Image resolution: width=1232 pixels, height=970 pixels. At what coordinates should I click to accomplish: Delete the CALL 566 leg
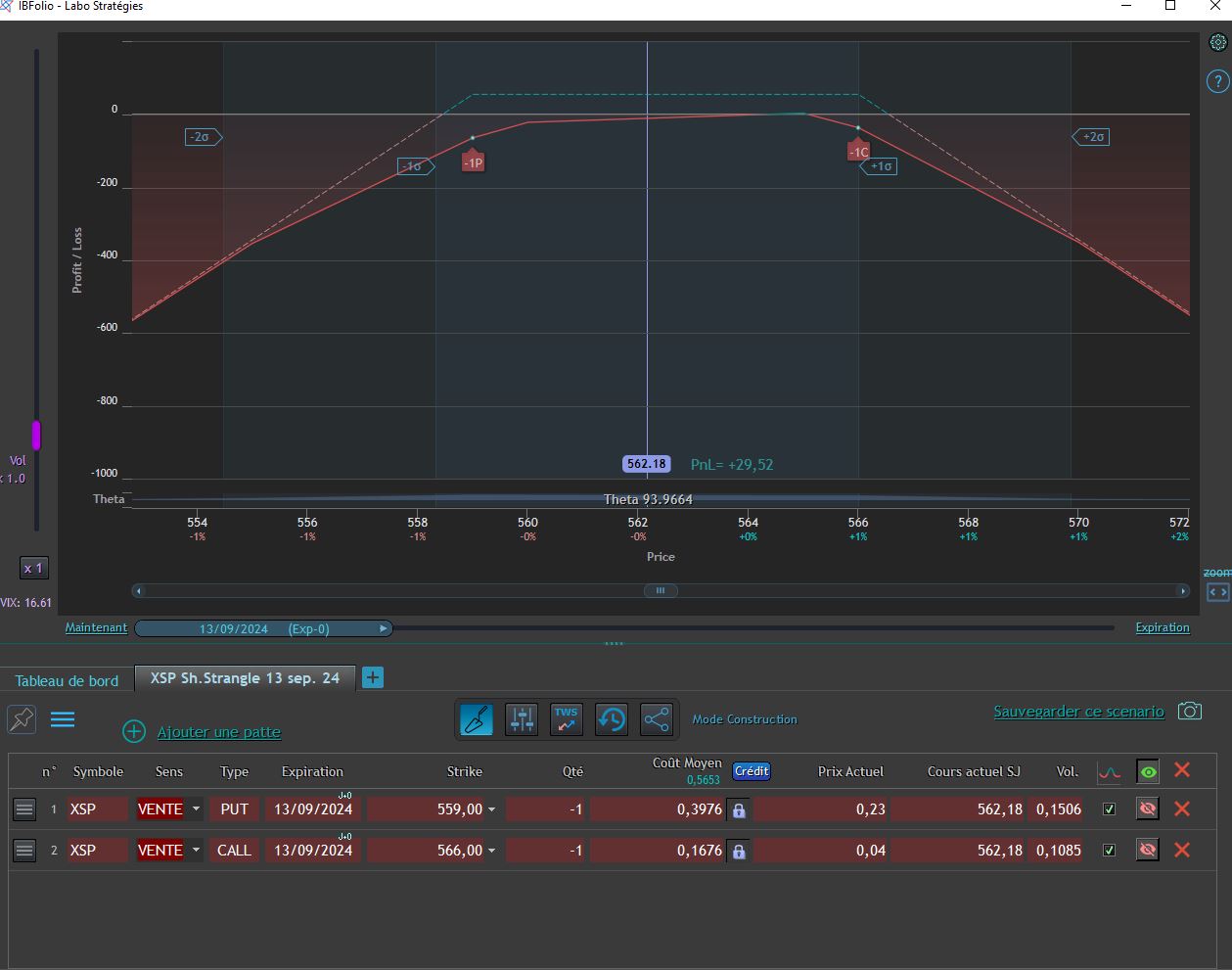[x=1182, y=850]
